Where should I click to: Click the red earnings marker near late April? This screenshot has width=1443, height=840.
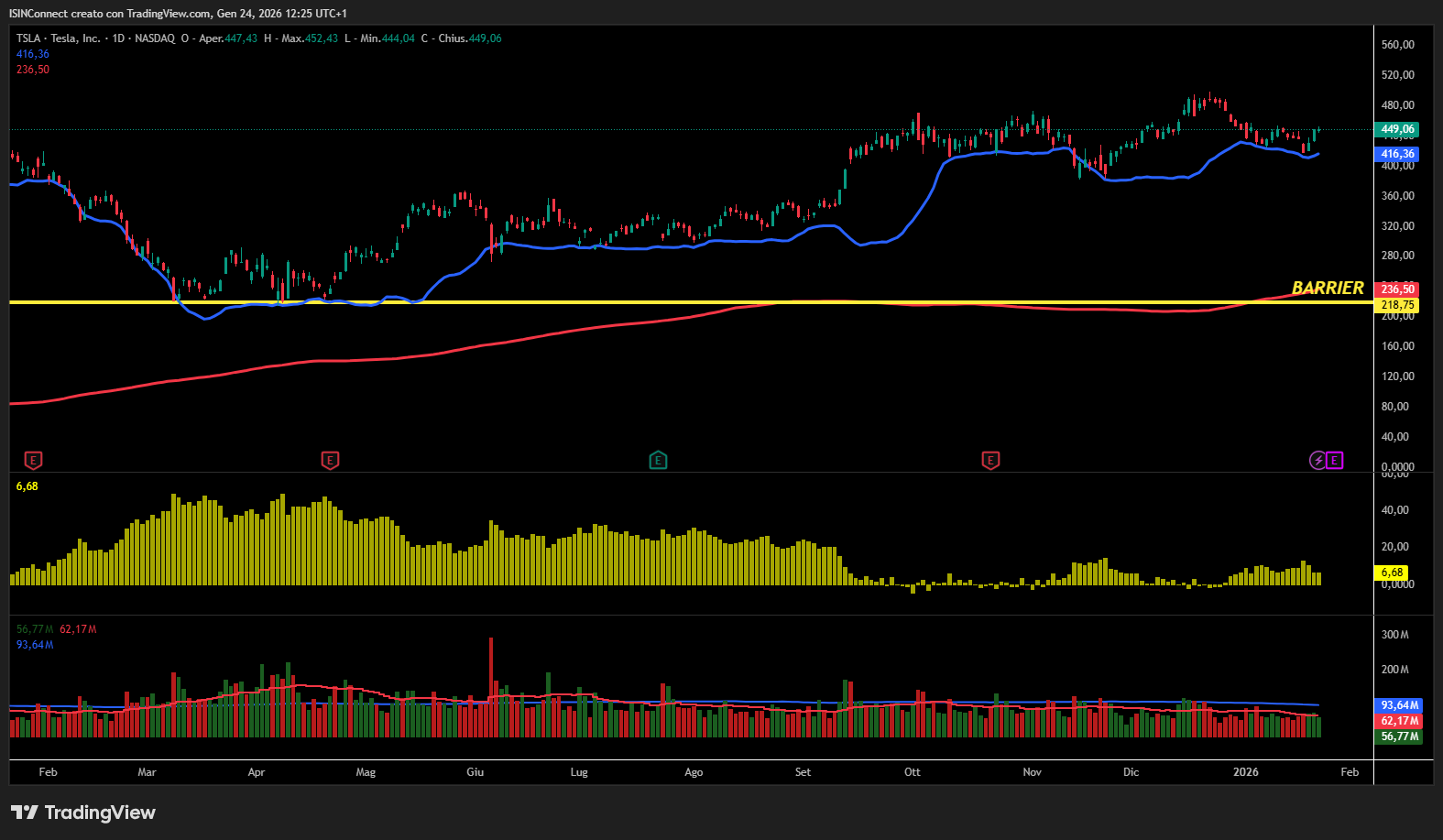(330, 460)
